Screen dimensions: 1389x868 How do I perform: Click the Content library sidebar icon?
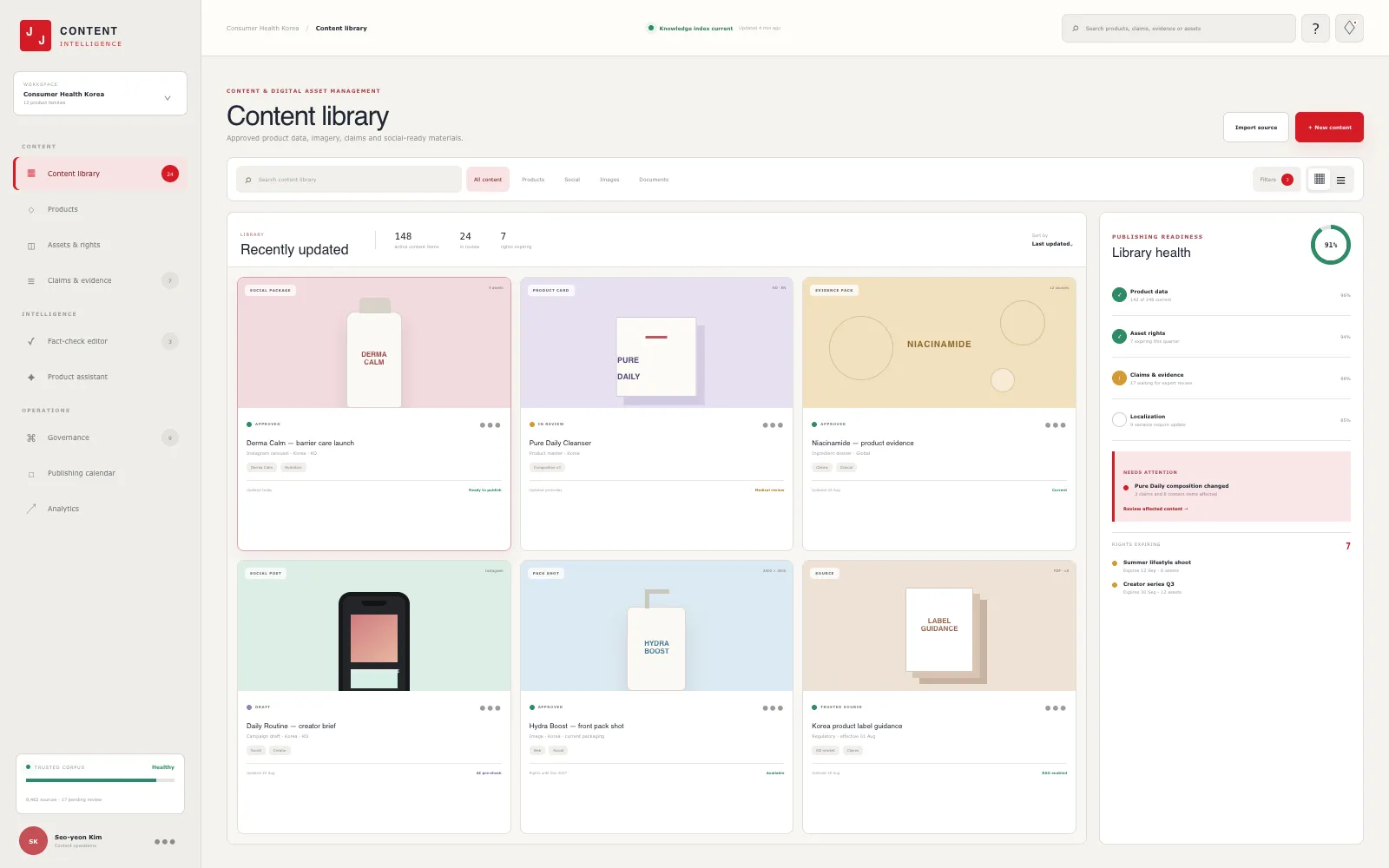[x=31, y=174]
